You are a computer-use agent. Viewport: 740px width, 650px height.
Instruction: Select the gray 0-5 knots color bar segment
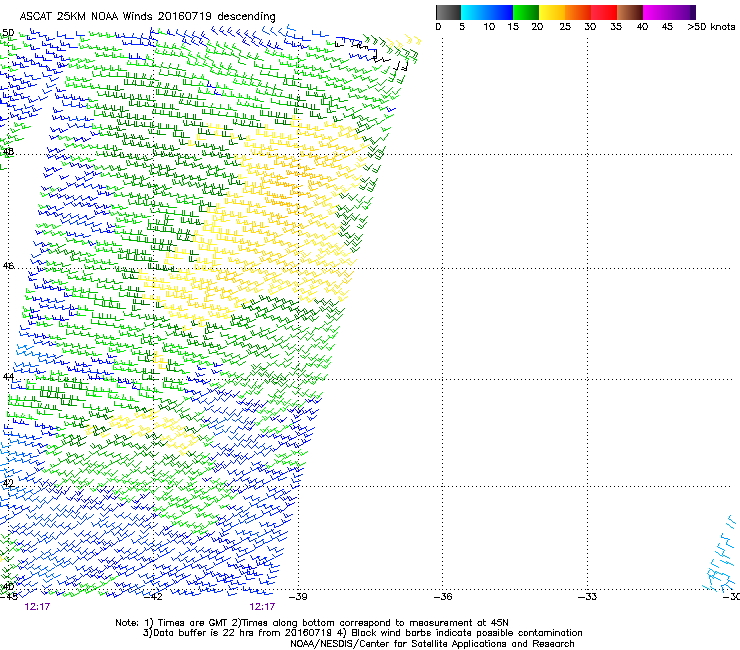click(448, 12)
